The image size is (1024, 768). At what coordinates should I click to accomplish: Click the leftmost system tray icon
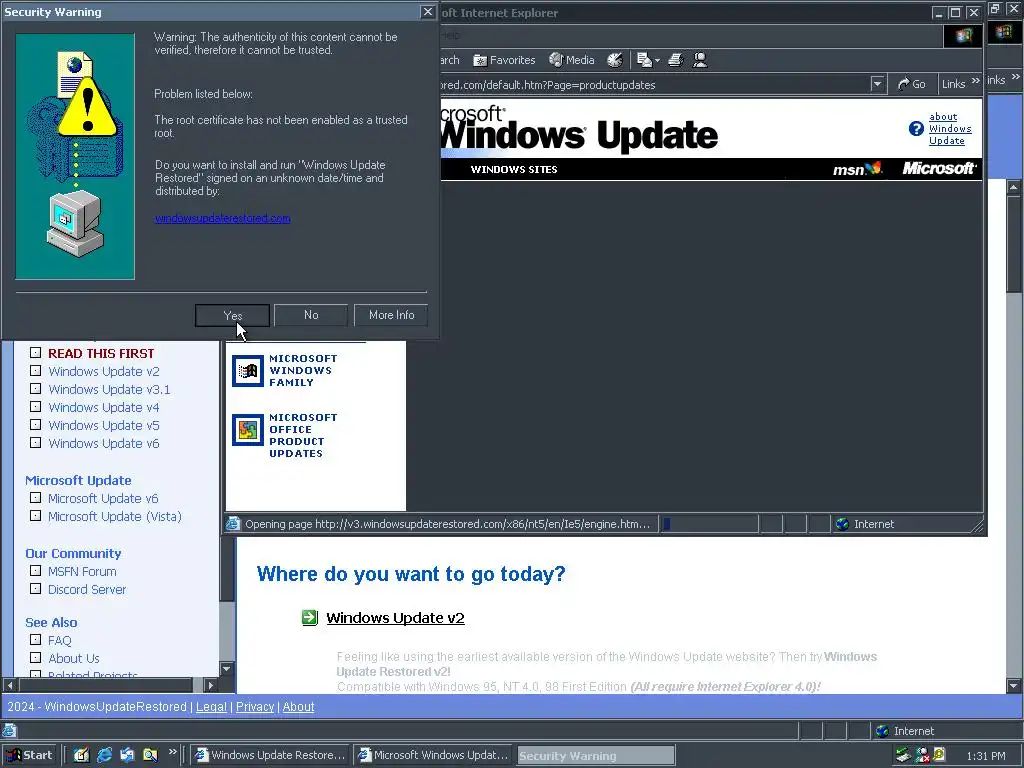[x=903, y=756]
